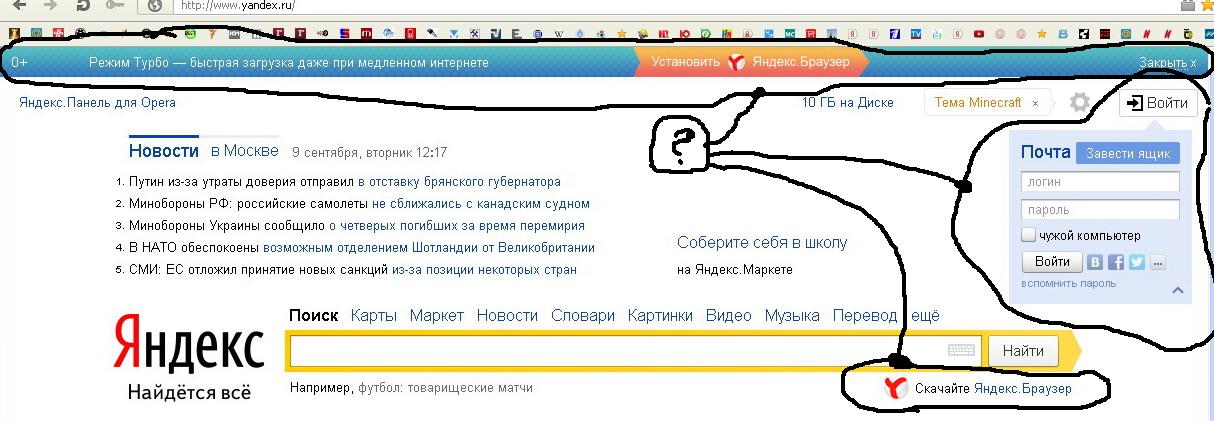The width and height of the screenshot is (1214, 421).
Task: Open the Wikipedia W bookmark icon
Action: tap(558, 33)
